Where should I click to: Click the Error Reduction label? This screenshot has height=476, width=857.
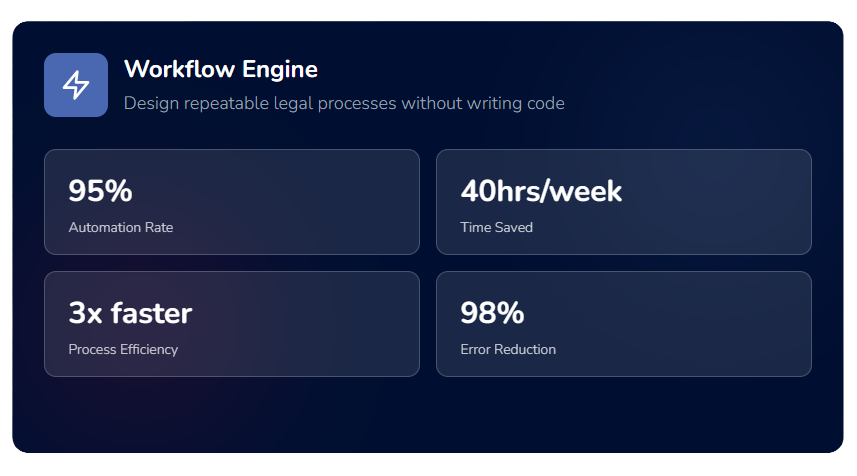[x=508, y=350]
